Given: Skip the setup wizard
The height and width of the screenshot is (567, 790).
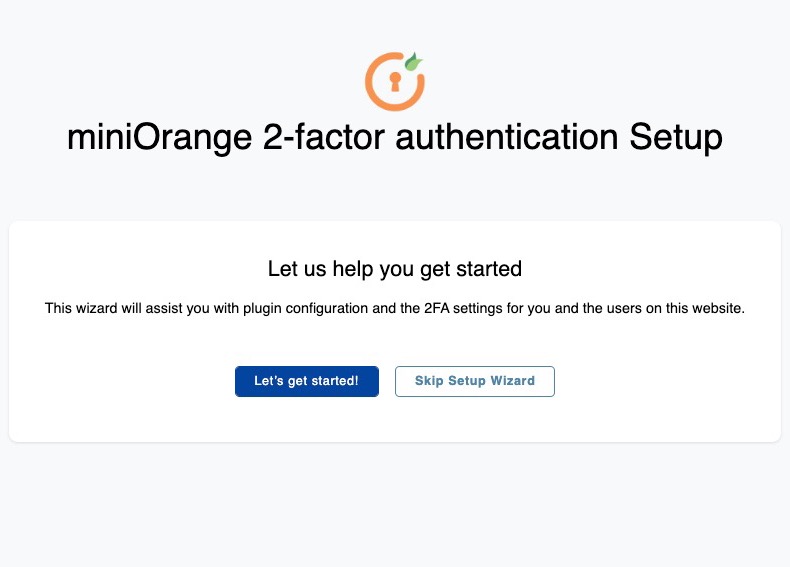Looking at the screenshot, I should click(x=474, y=381).
